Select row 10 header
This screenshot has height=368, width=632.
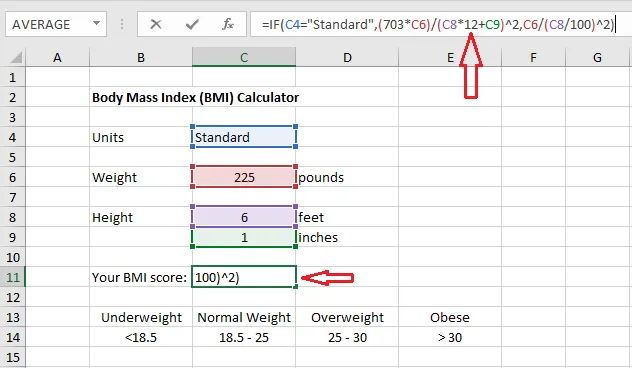pos(12,257)
